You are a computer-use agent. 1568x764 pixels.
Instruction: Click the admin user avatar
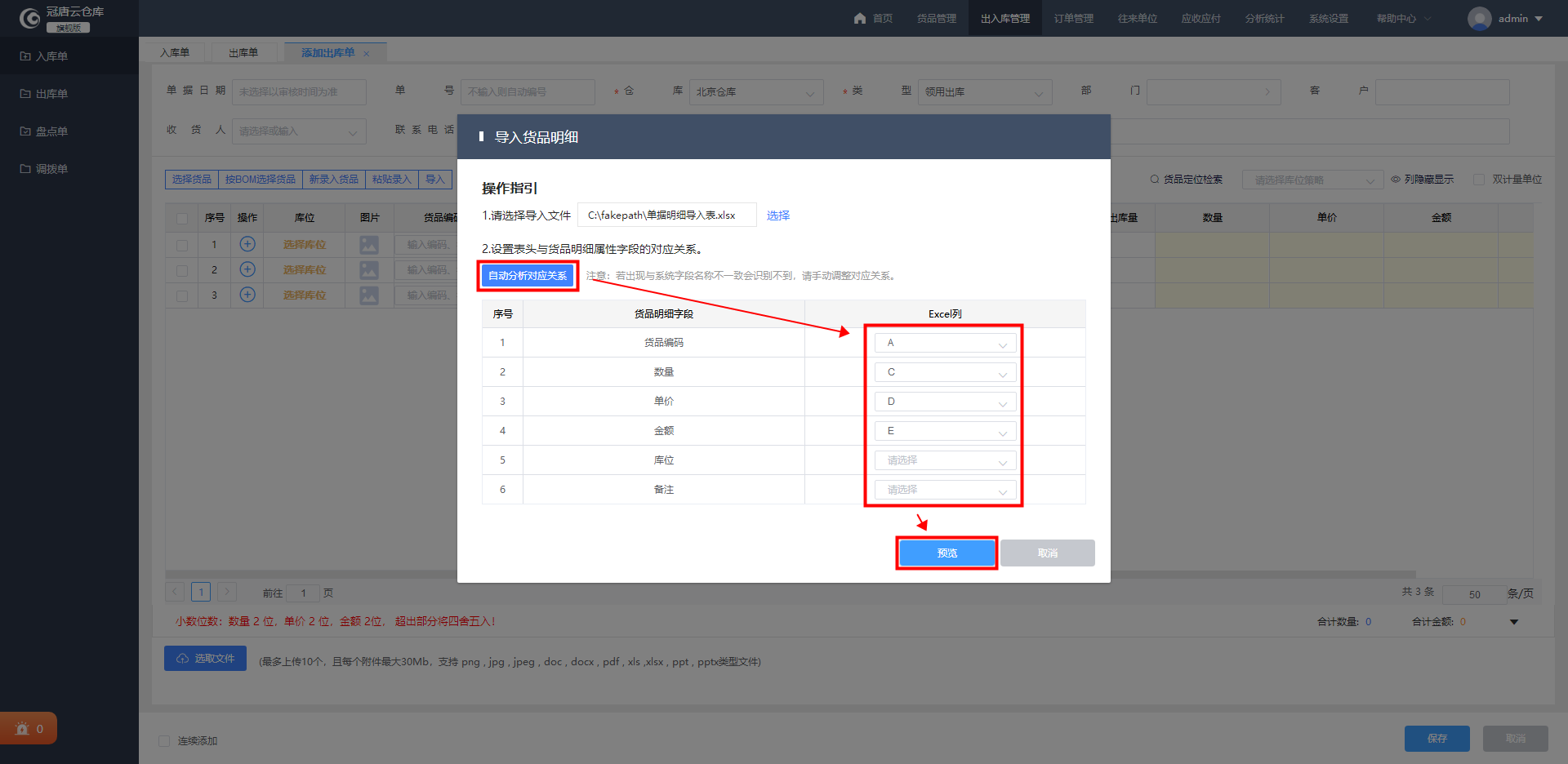click(x=1479, y=18)
